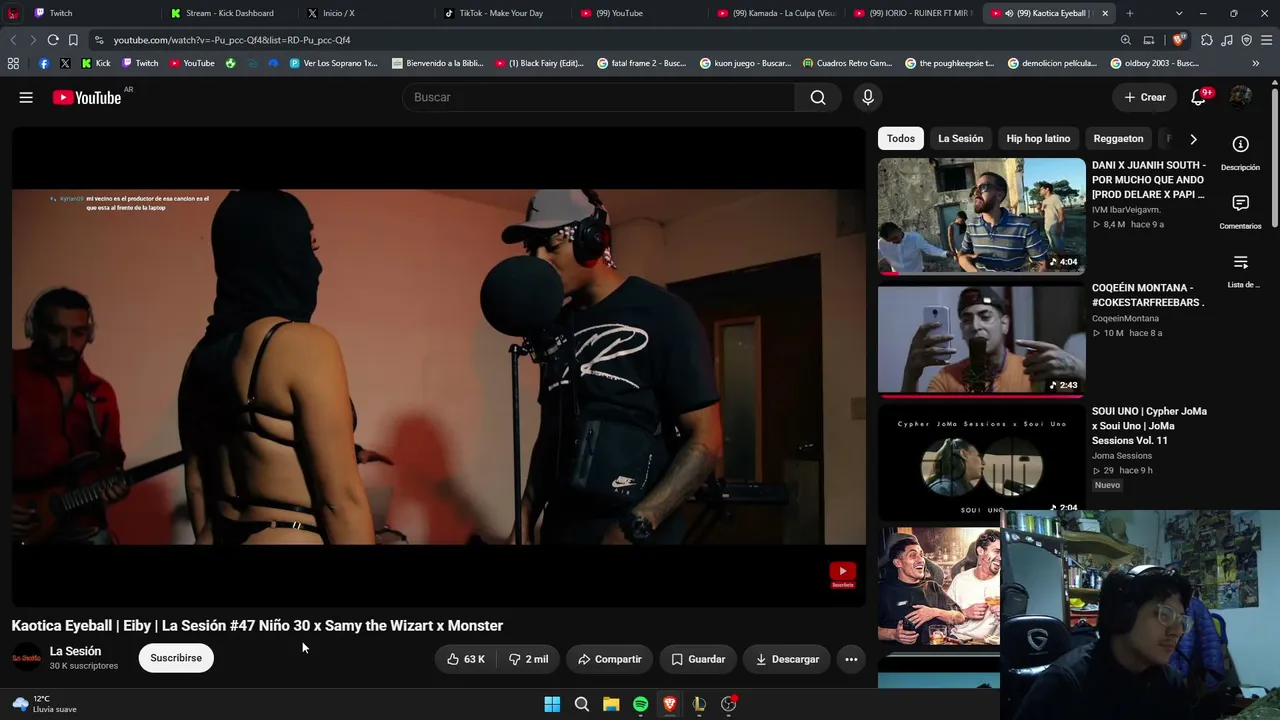
Task: Show hidden bookmarks with the overflow chevron
Action: 1255,63
